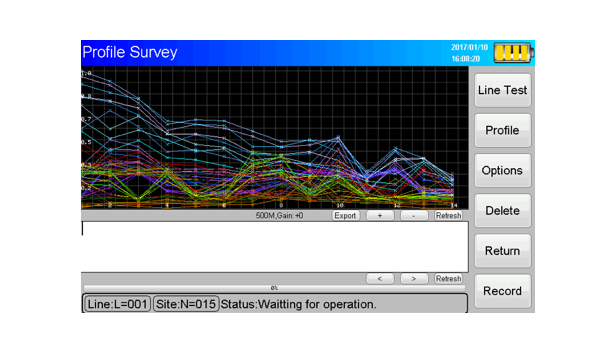This screenshot has width=610, height=364.
Task: Click the battery indicator icon
Action: [x=514, y=53]
